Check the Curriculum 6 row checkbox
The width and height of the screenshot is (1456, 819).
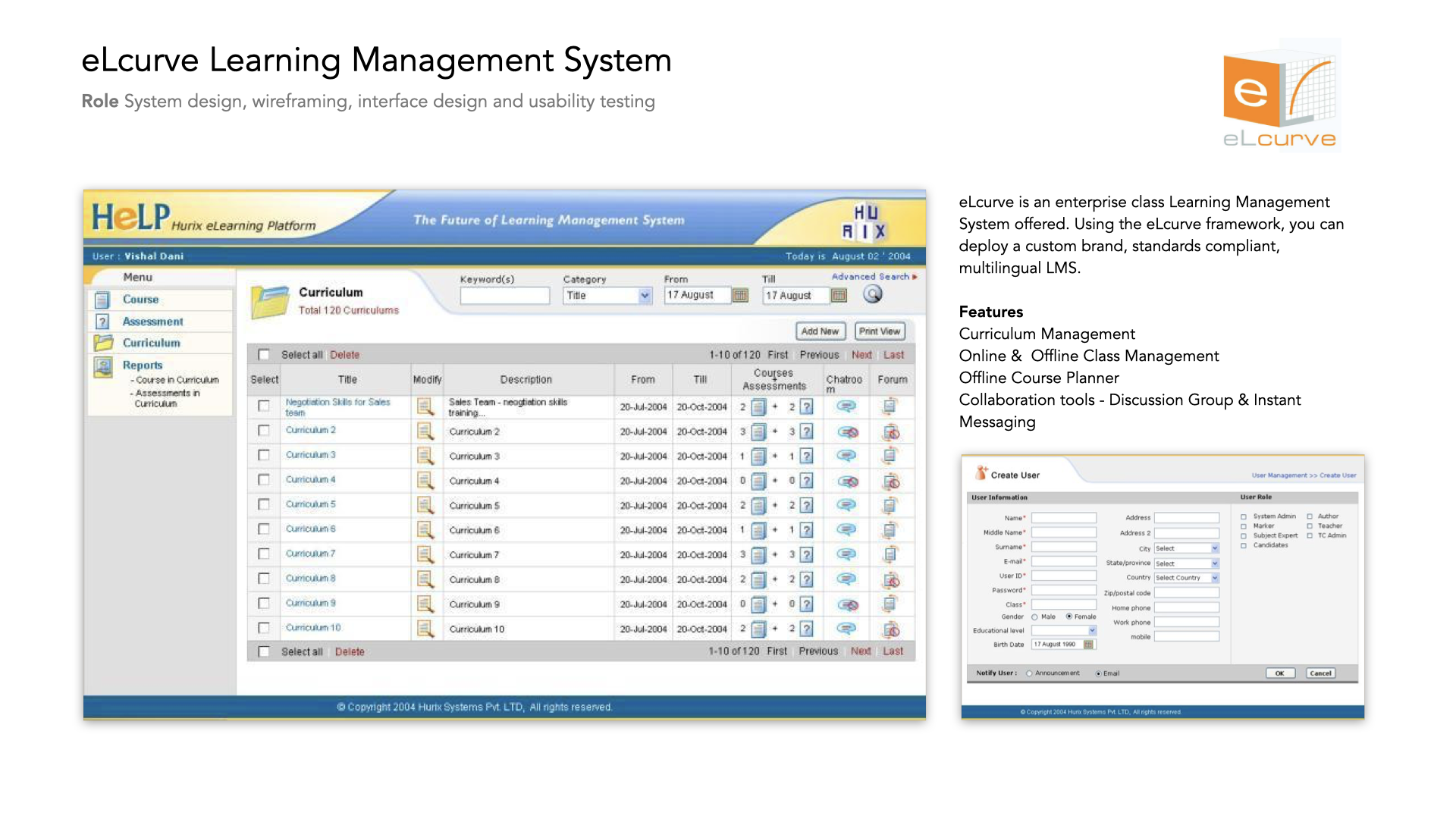tap(264, 529)
